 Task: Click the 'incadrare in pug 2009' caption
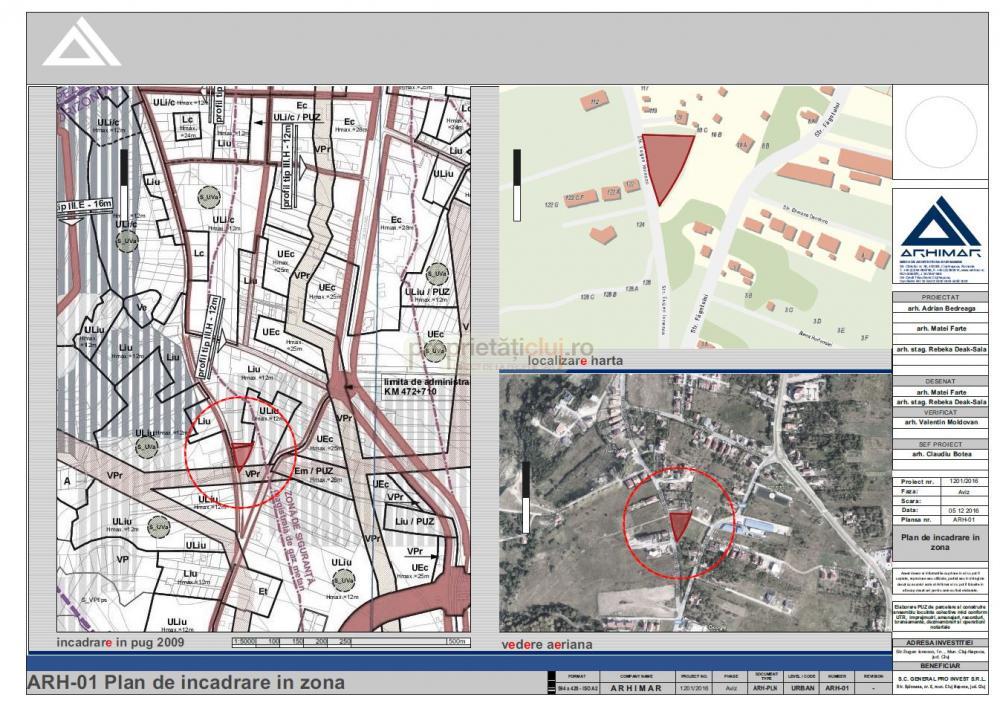tap(120, 642)
